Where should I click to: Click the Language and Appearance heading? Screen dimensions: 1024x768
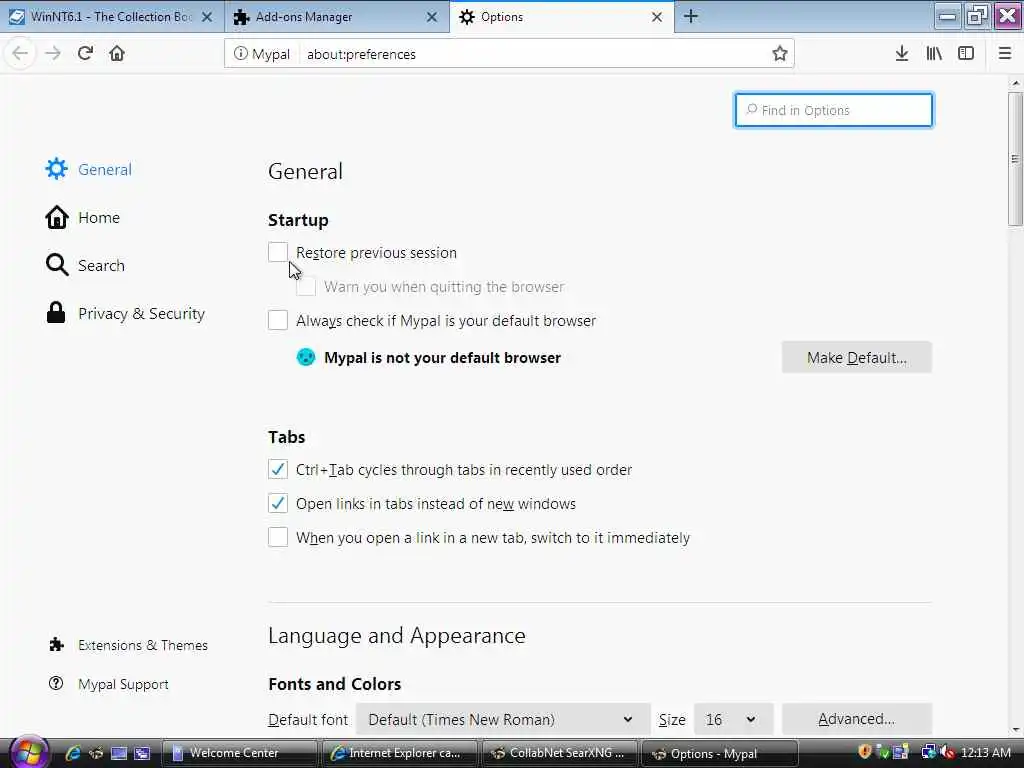tap(396, 635)
